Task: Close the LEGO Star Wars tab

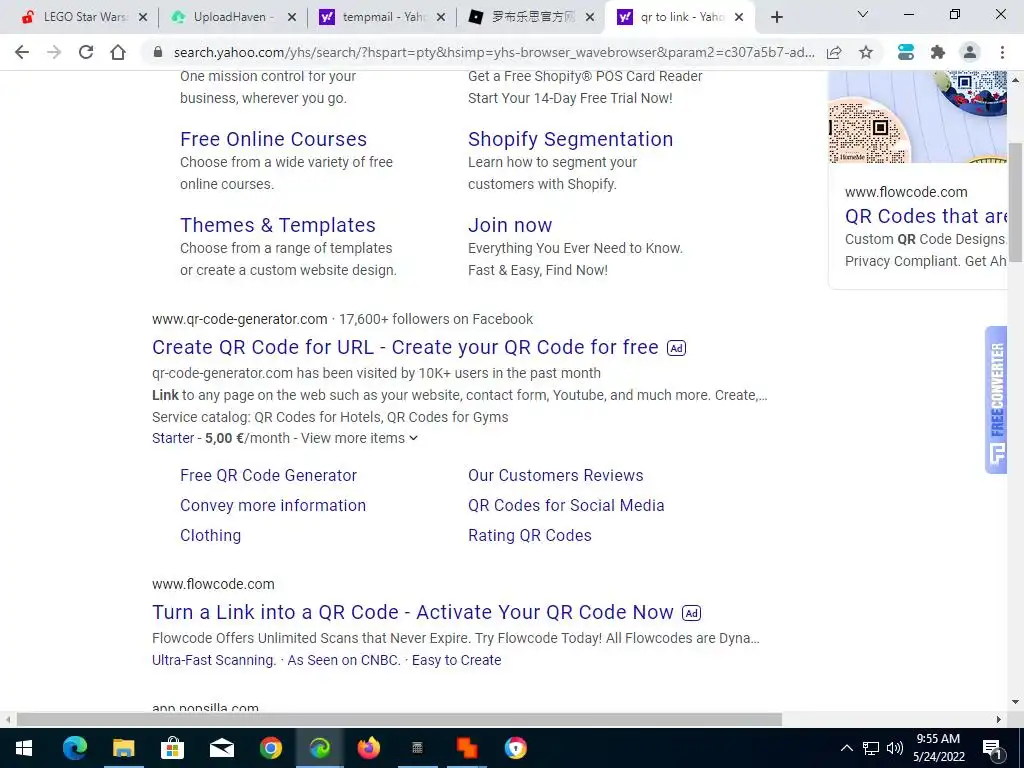Action: pyautogui.click(x=143, y=17)
